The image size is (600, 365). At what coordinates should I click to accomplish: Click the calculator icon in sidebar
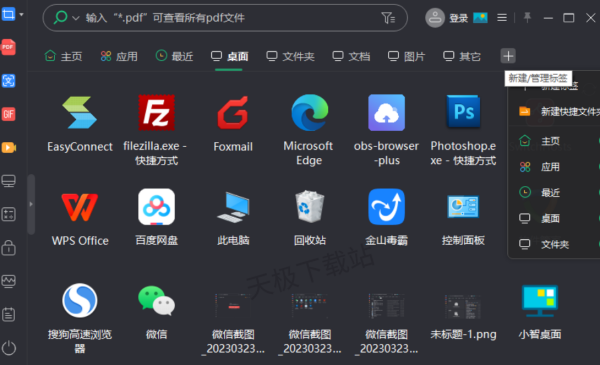coord(8,214)
